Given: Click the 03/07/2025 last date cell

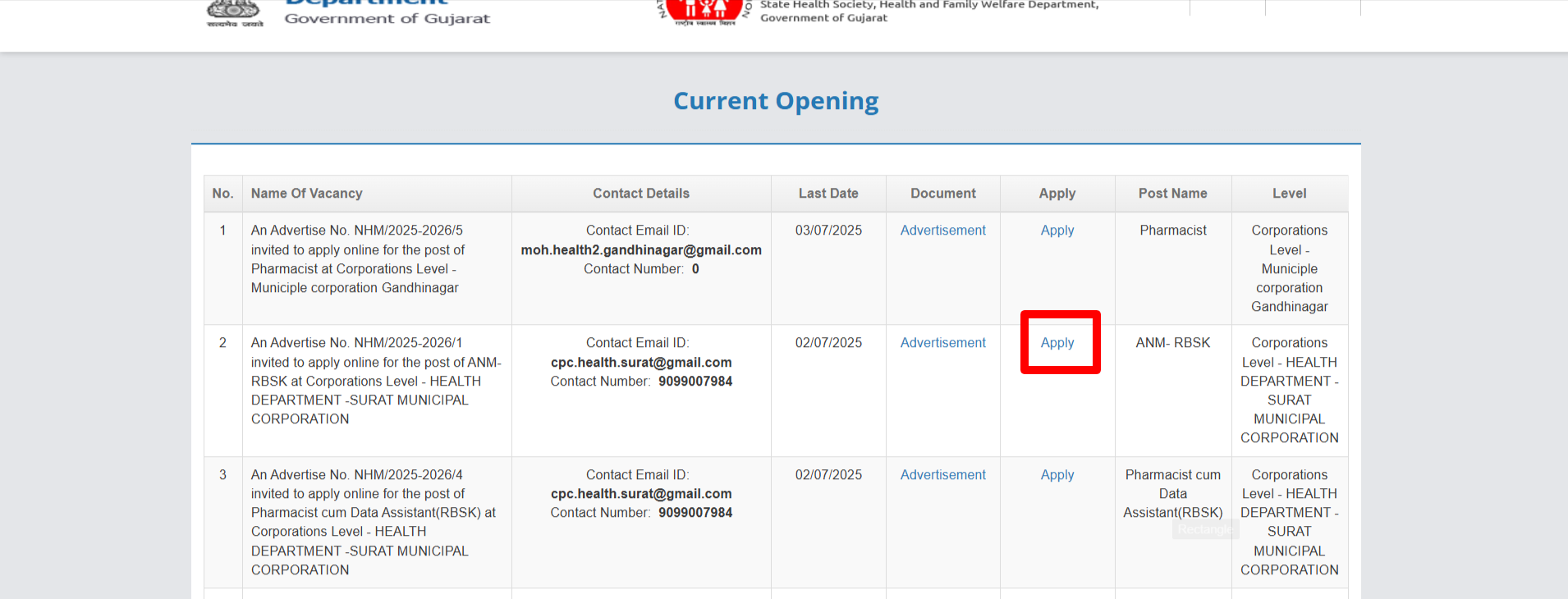Looking at the screenshot, I should coord(828,231).
